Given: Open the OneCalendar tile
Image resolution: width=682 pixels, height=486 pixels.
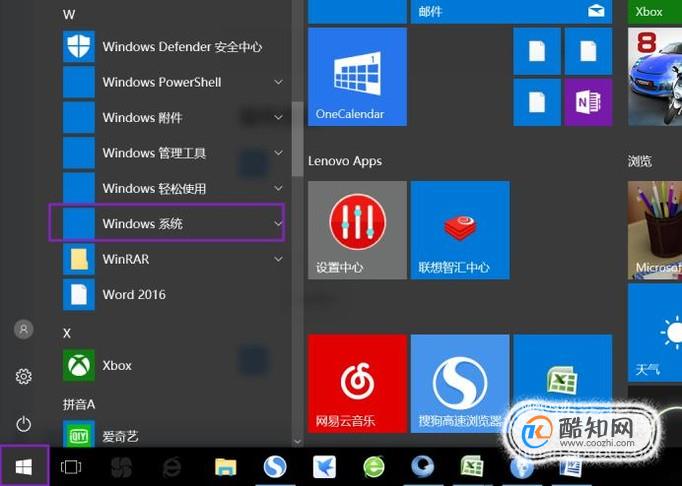Looking at the screenshot, I should pos(357,77).
